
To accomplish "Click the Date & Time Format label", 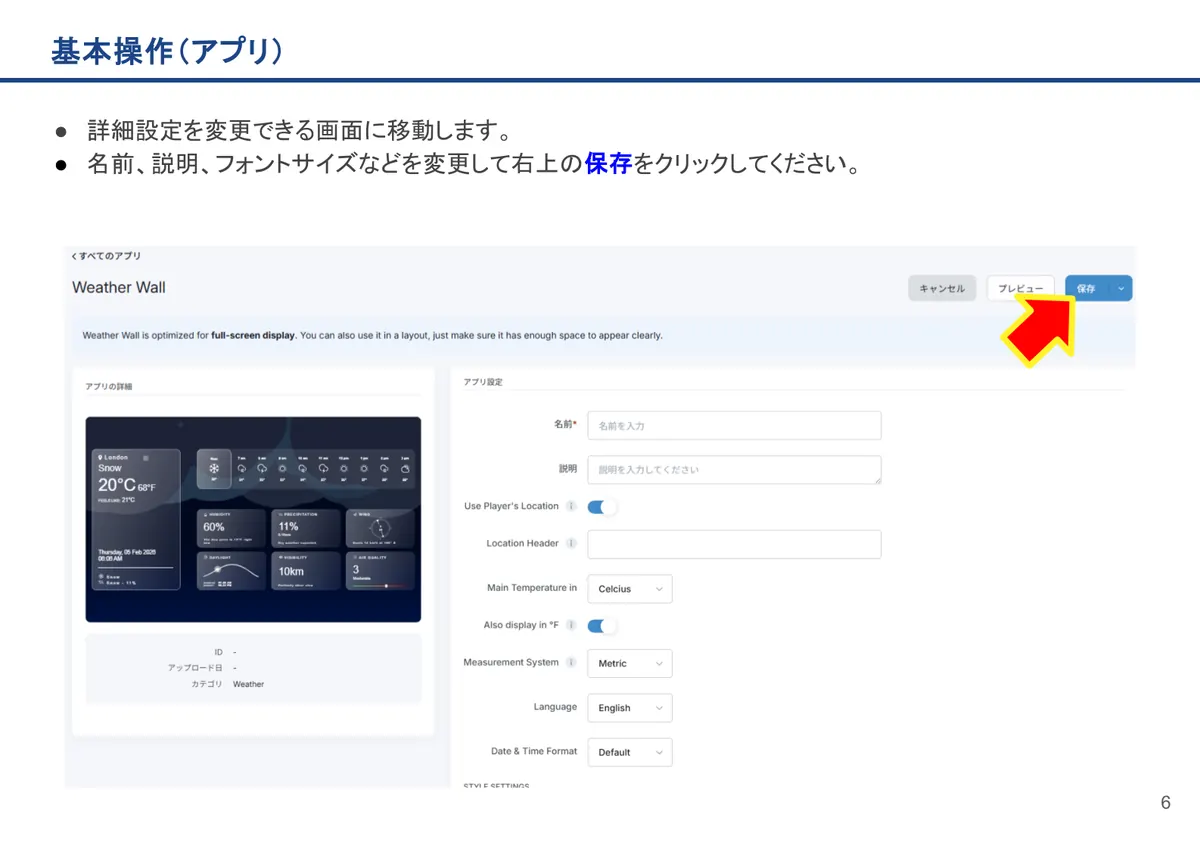I will coord(534,751).
